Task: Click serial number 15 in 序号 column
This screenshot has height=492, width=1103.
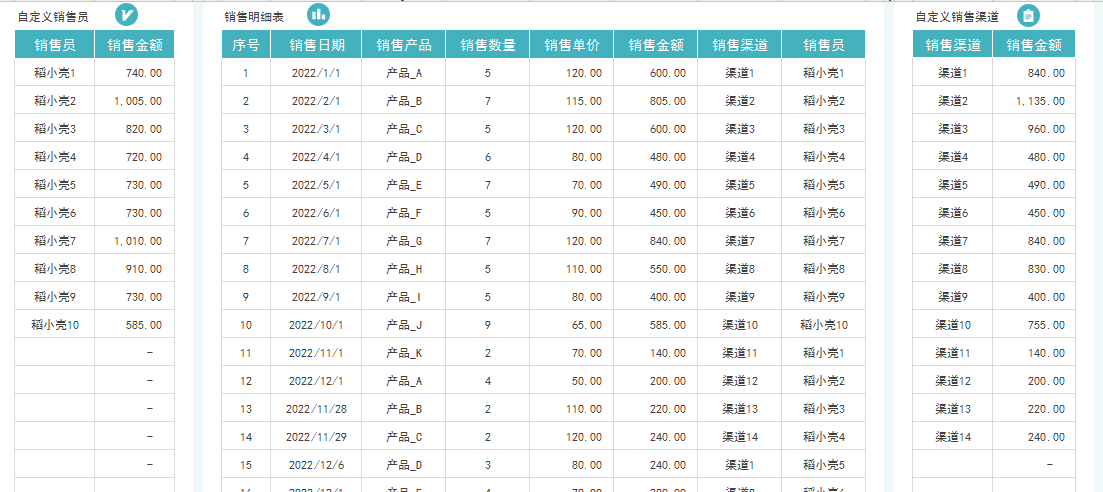Action: point(246,465)
